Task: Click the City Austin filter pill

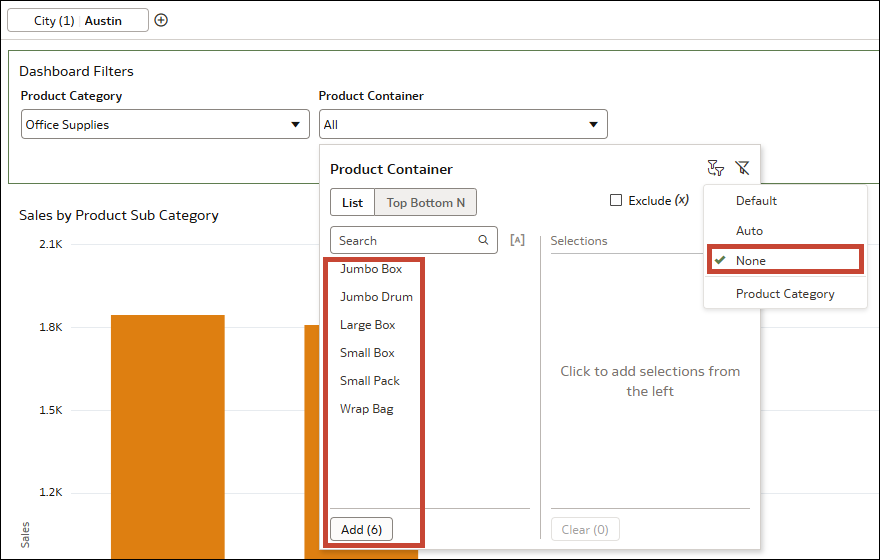Action: point(78,20)
